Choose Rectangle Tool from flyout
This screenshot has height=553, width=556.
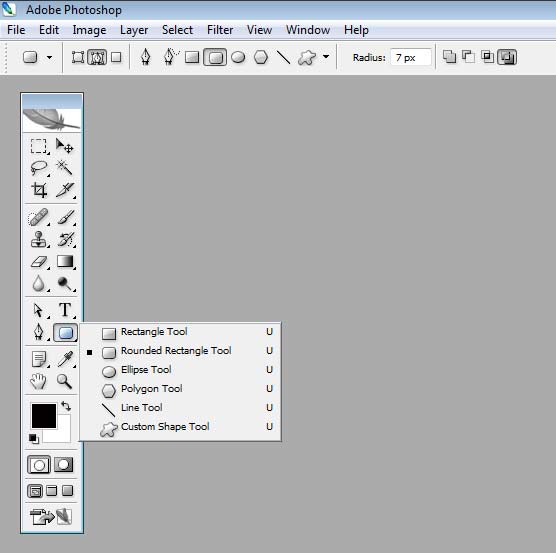coord(180,332)
